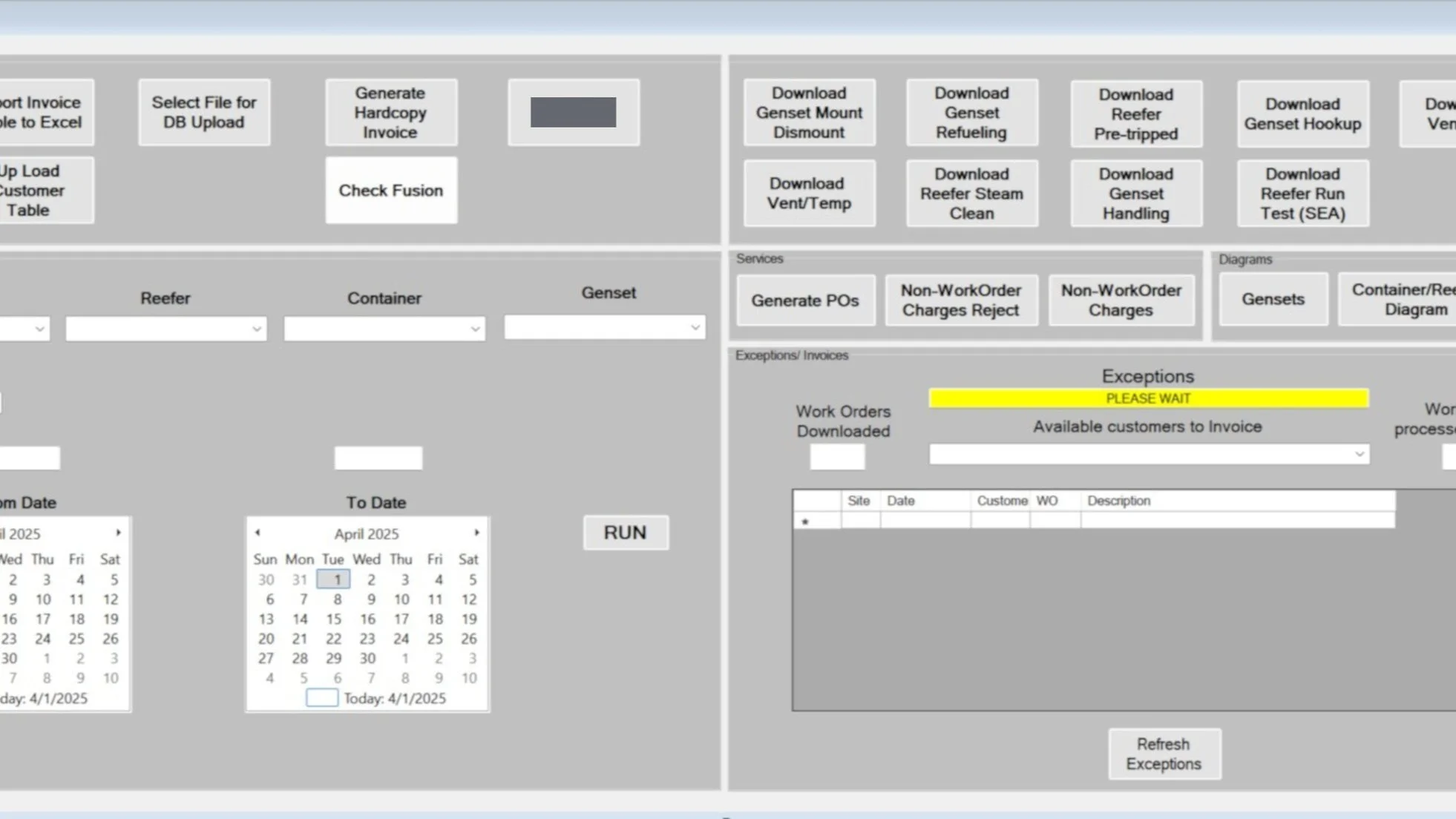This screenshot has width=1456, height=819.
Task: Click Non-WorkOrder Charges Reject button
Action: pos(960,300)
